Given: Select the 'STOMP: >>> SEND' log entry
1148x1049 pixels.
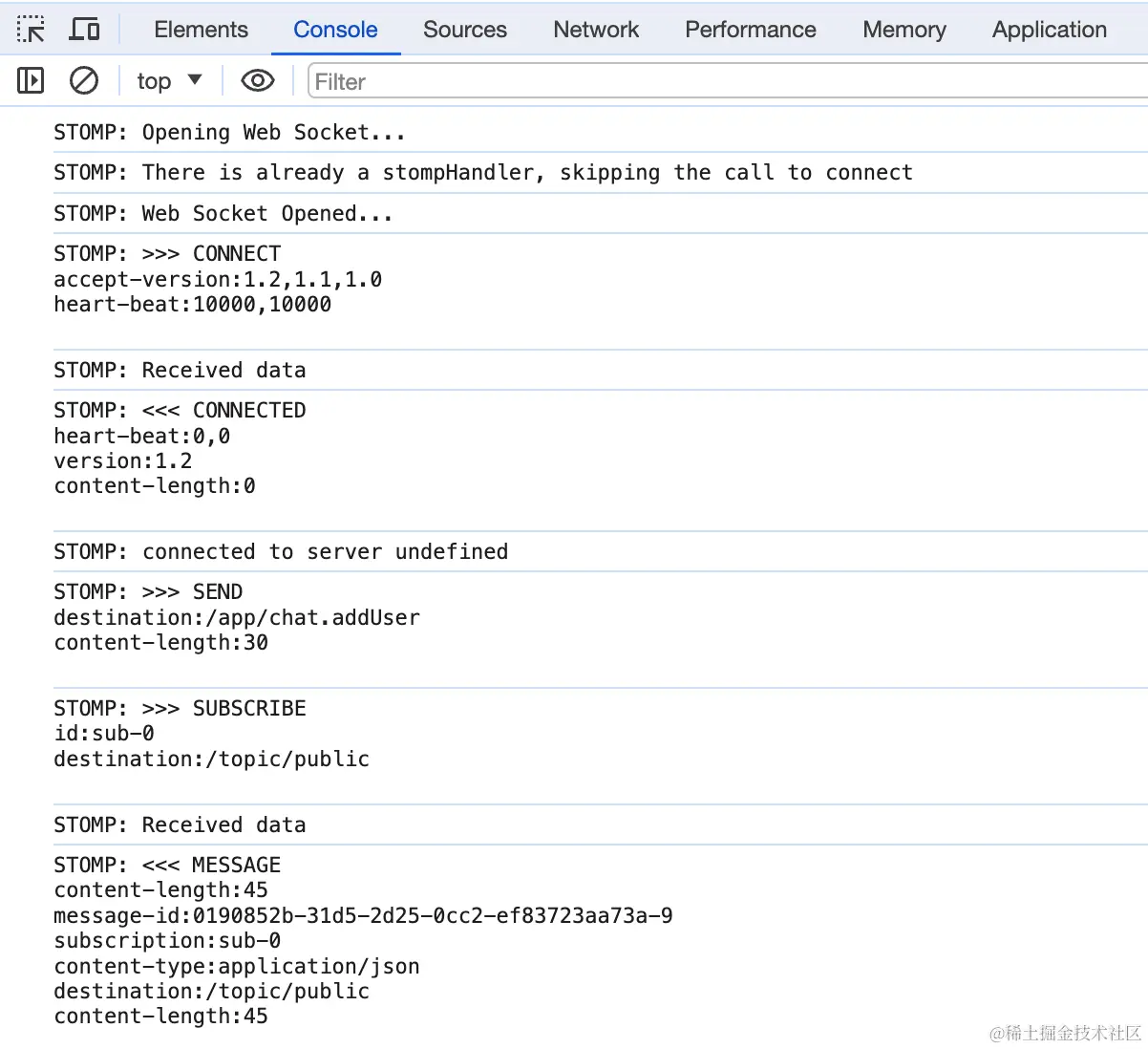Looking at the screenshot, I should coord(148,592).
